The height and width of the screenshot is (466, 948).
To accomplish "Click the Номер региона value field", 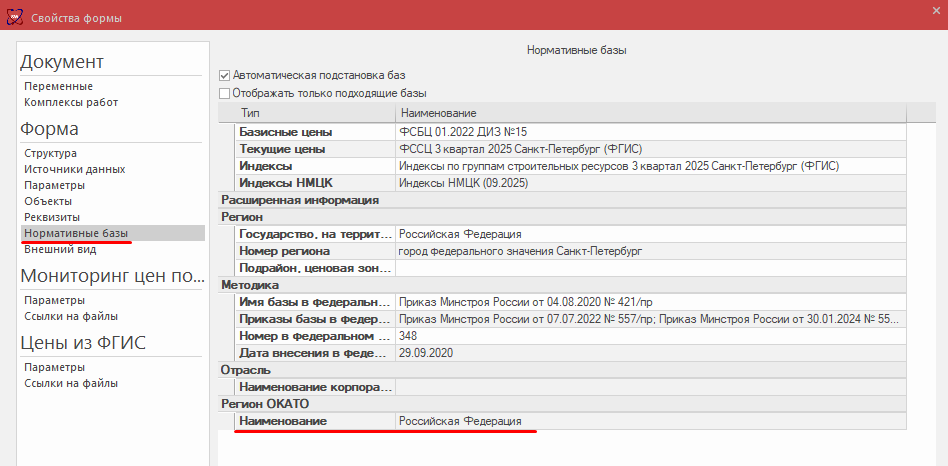I will pos(650,251).
